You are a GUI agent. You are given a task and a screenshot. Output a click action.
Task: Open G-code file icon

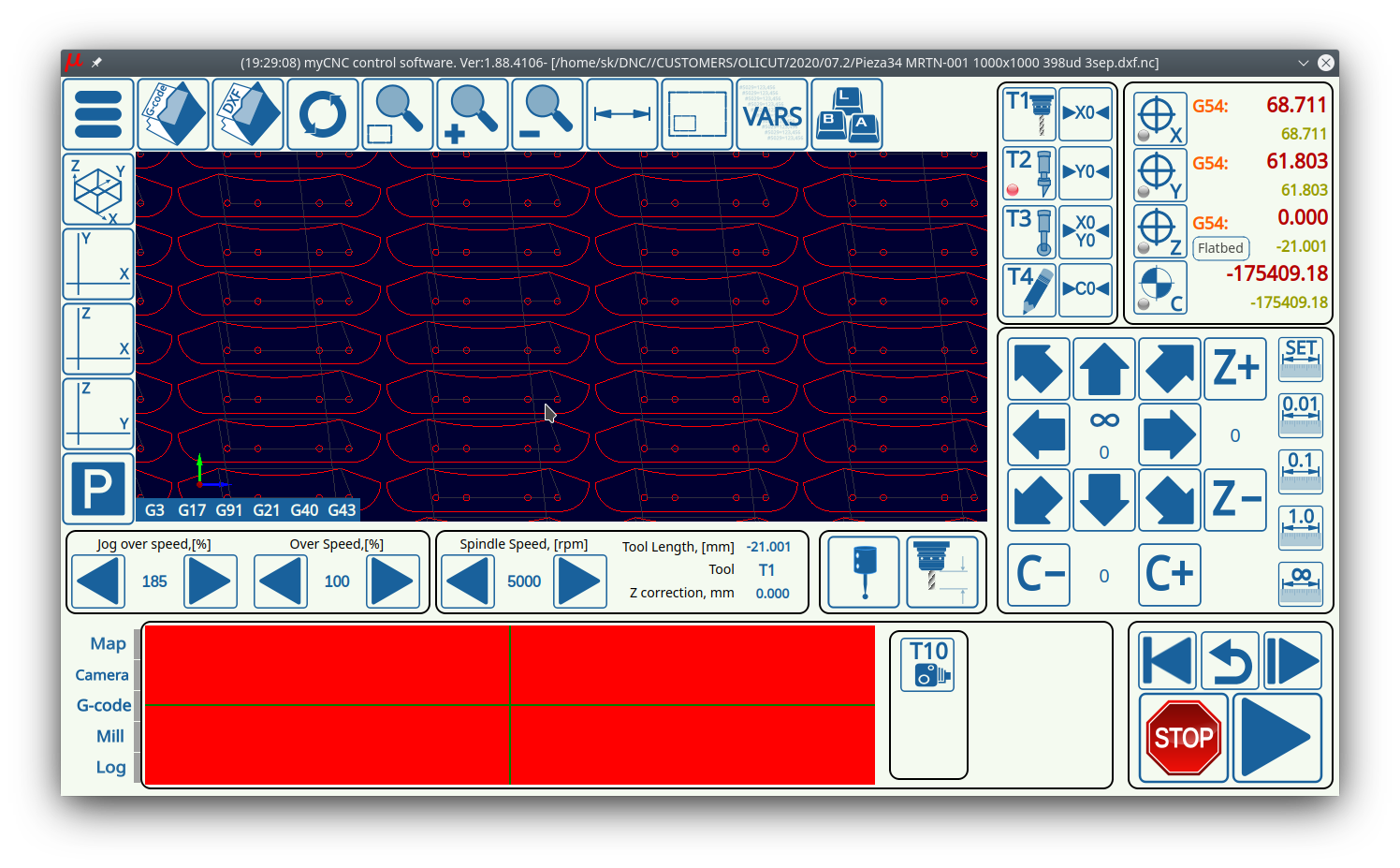(173, 114)
